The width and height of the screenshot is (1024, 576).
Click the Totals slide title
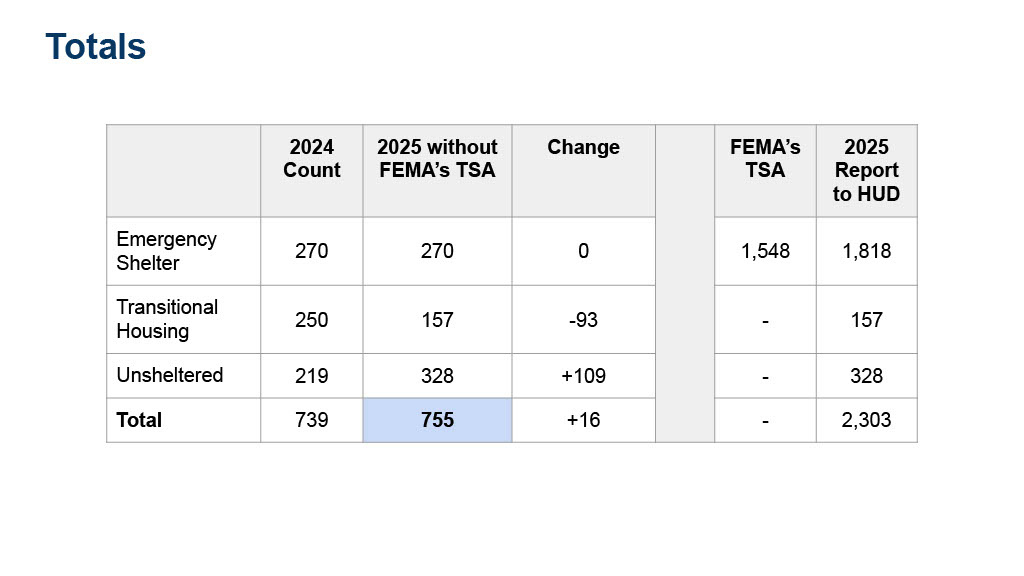[96, 47]
